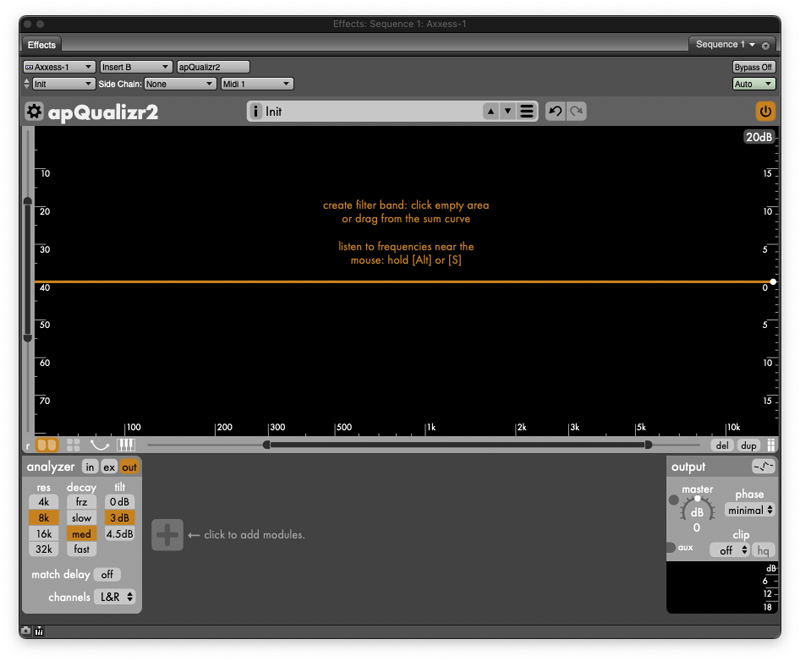This screenshot has width=800, height=661.
Task: Select fast analyzer decay
Action: (x=82, y=549)
